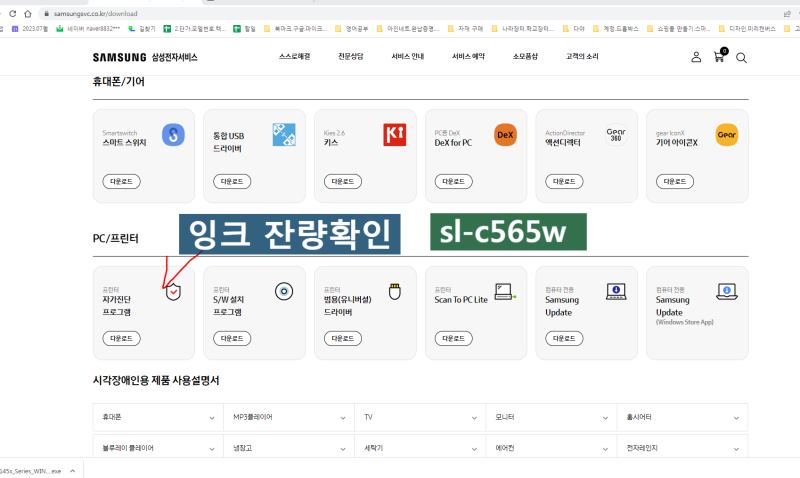Download 기어 아이콘X
This screenshot has height=478, width=800.
click(675, 181)
